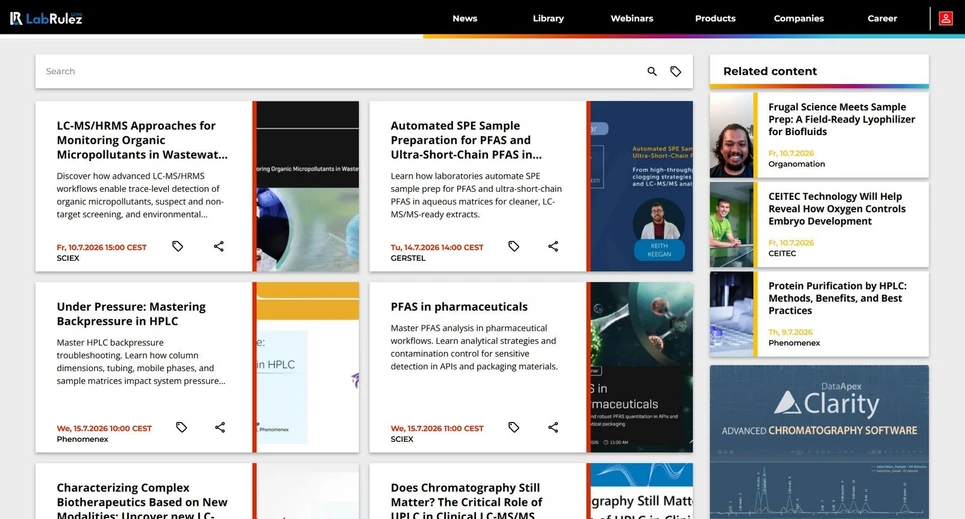This screenshot has width=965, height=519.
Task: Open Automated SPE Sample Preparation for PFAS title
Action: 466,140
